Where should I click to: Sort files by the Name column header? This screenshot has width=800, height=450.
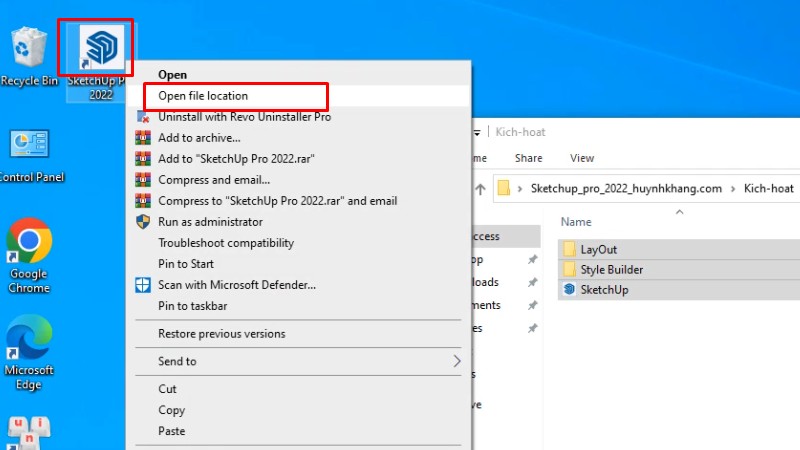coord(576,222)
